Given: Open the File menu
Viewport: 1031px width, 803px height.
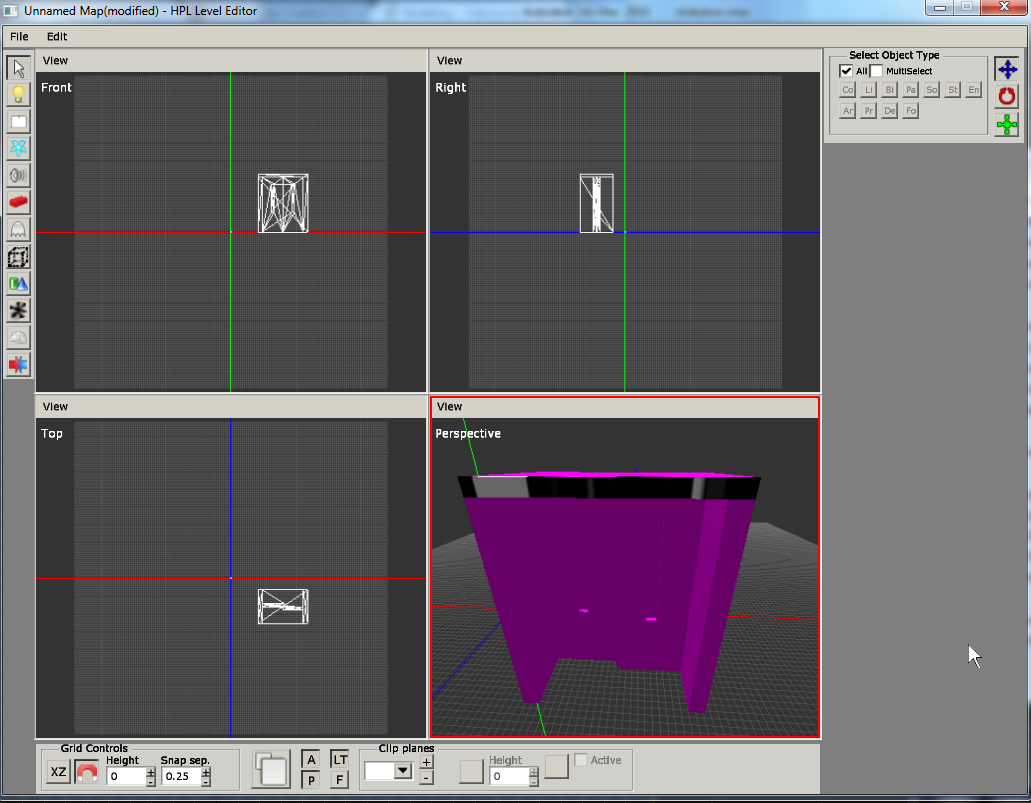Looking at the screenshot, I should coord(19,36).
